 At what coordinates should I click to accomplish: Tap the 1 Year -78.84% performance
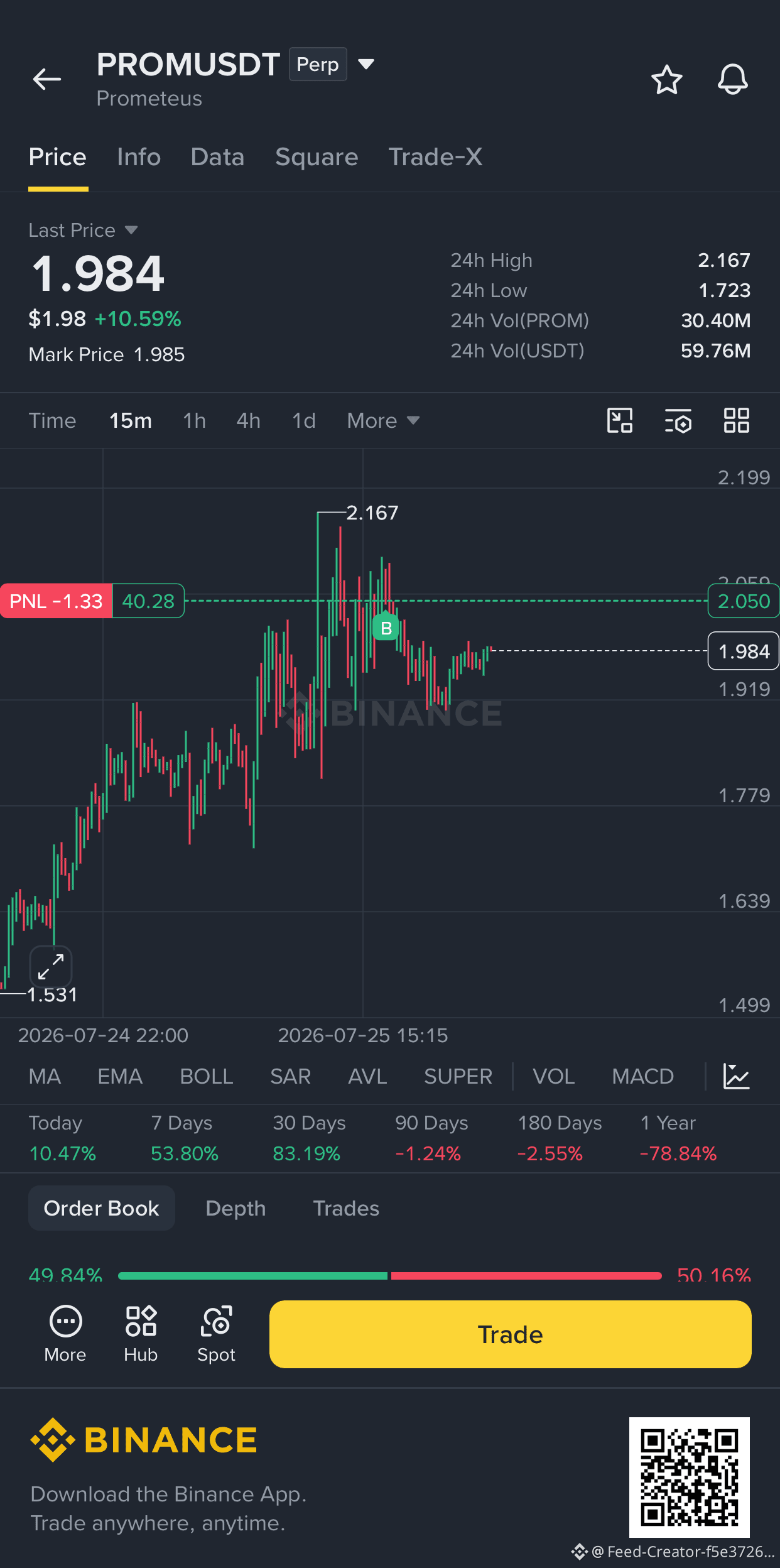tap(678, 1138)
